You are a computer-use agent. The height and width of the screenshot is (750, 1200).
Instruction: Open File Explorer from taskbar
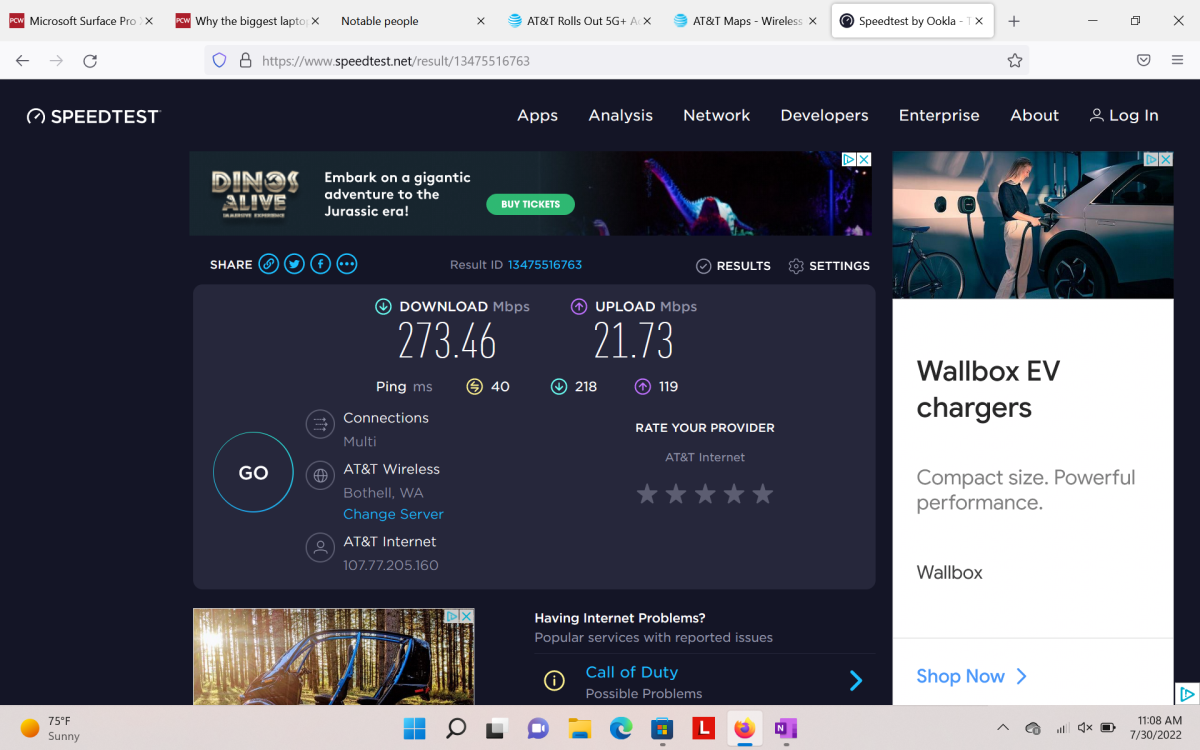[579, 728]
